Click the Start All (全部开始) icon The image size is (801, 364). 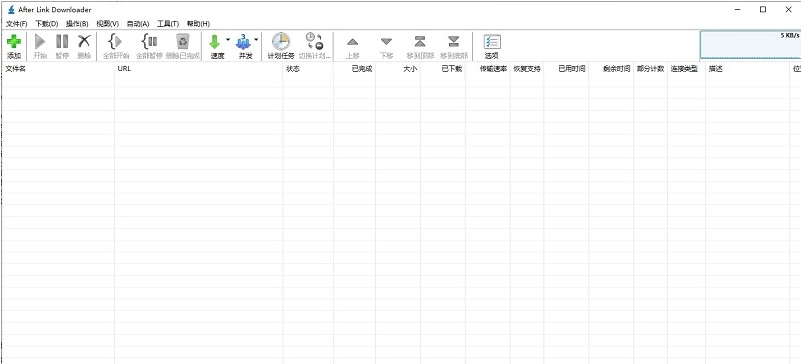coord(116,41)
